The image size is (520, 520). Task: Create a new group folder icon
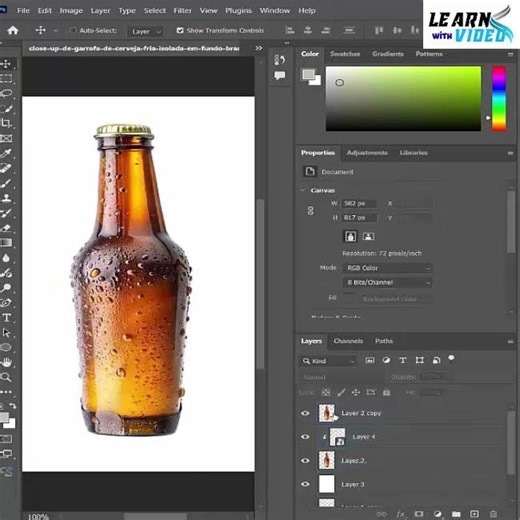[456, 514]
